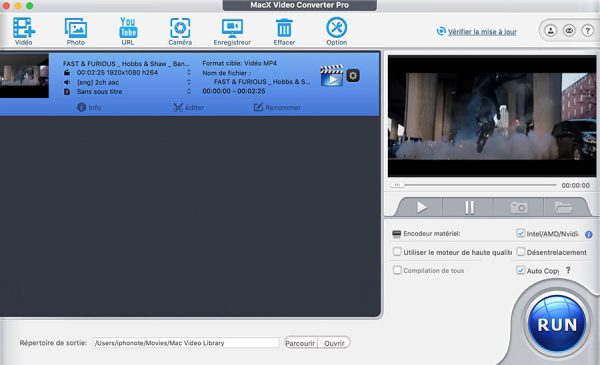Open the codec settings gear icon
Screen dimensions: 600x365
pos(353,75)
